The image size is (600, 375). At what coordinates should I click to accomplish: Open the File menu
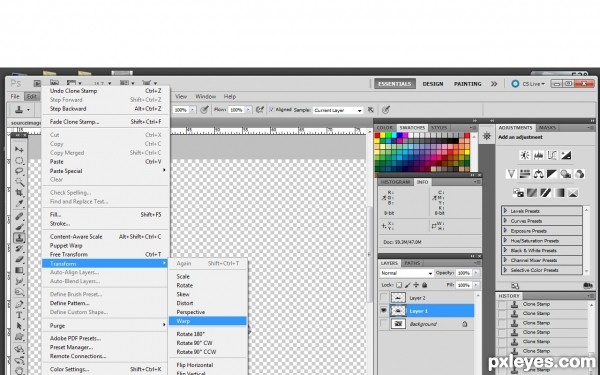pos(15,96)
